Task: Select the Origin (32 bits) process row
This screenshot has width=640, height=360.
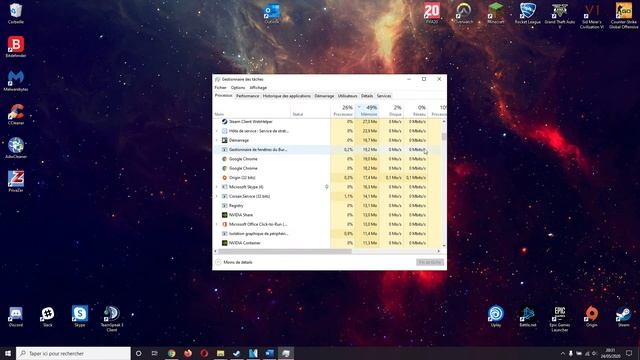Action: (327, 178)
